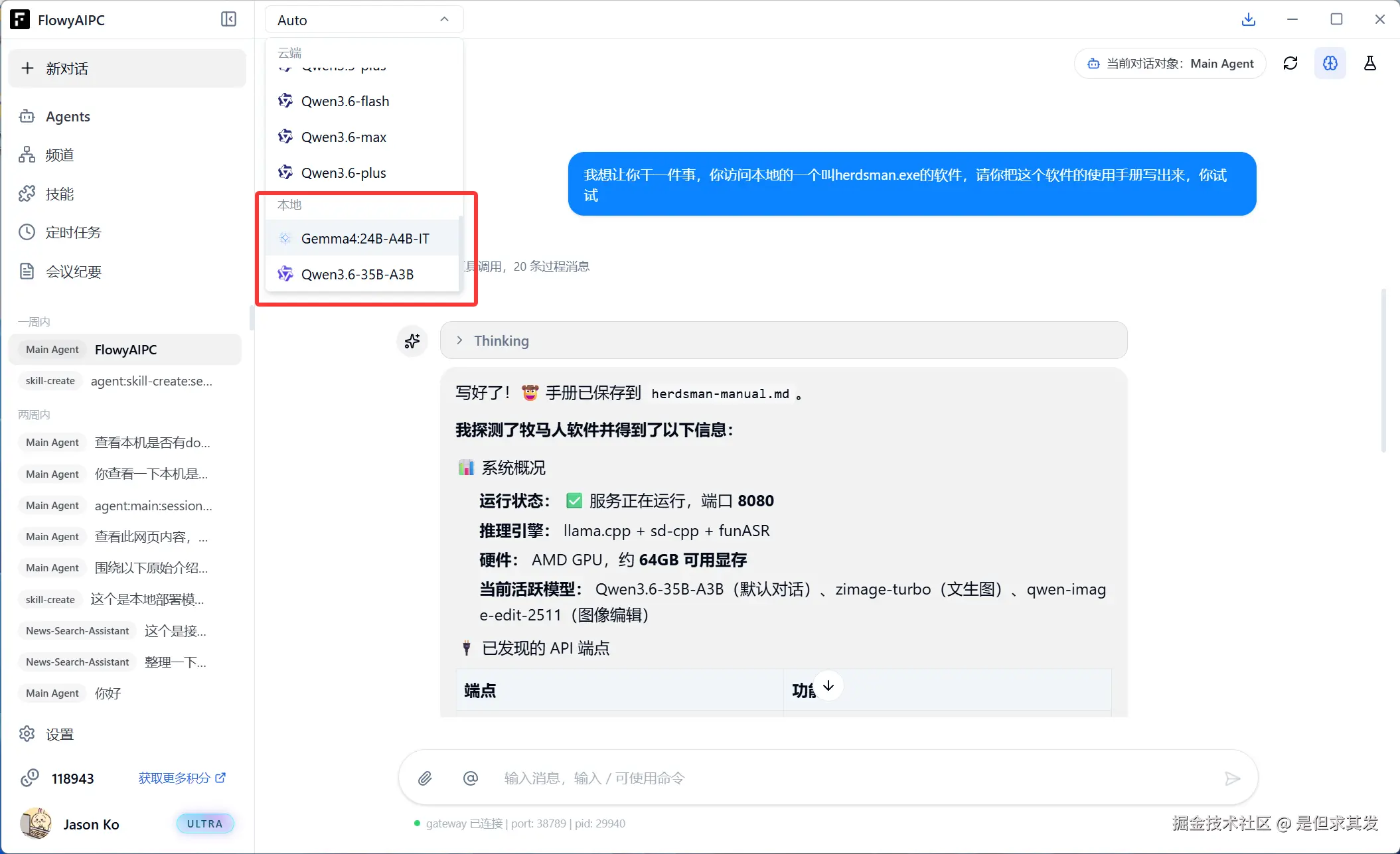
Task: Collapse the sidebar panel icon
Action: pyautogui.click(x=228, y=19)
